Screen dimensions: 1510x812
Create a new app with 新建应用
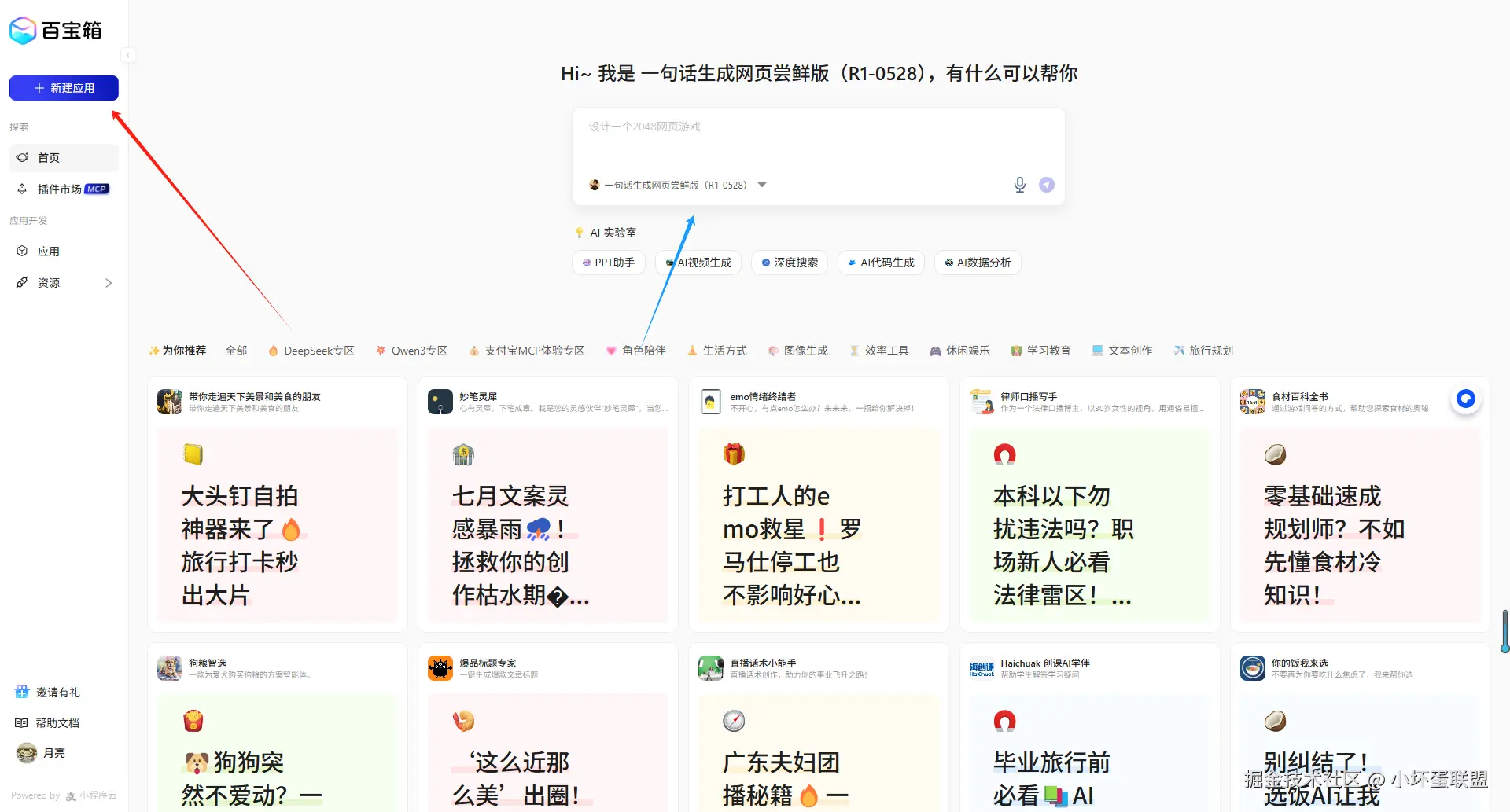coord(64,88)
